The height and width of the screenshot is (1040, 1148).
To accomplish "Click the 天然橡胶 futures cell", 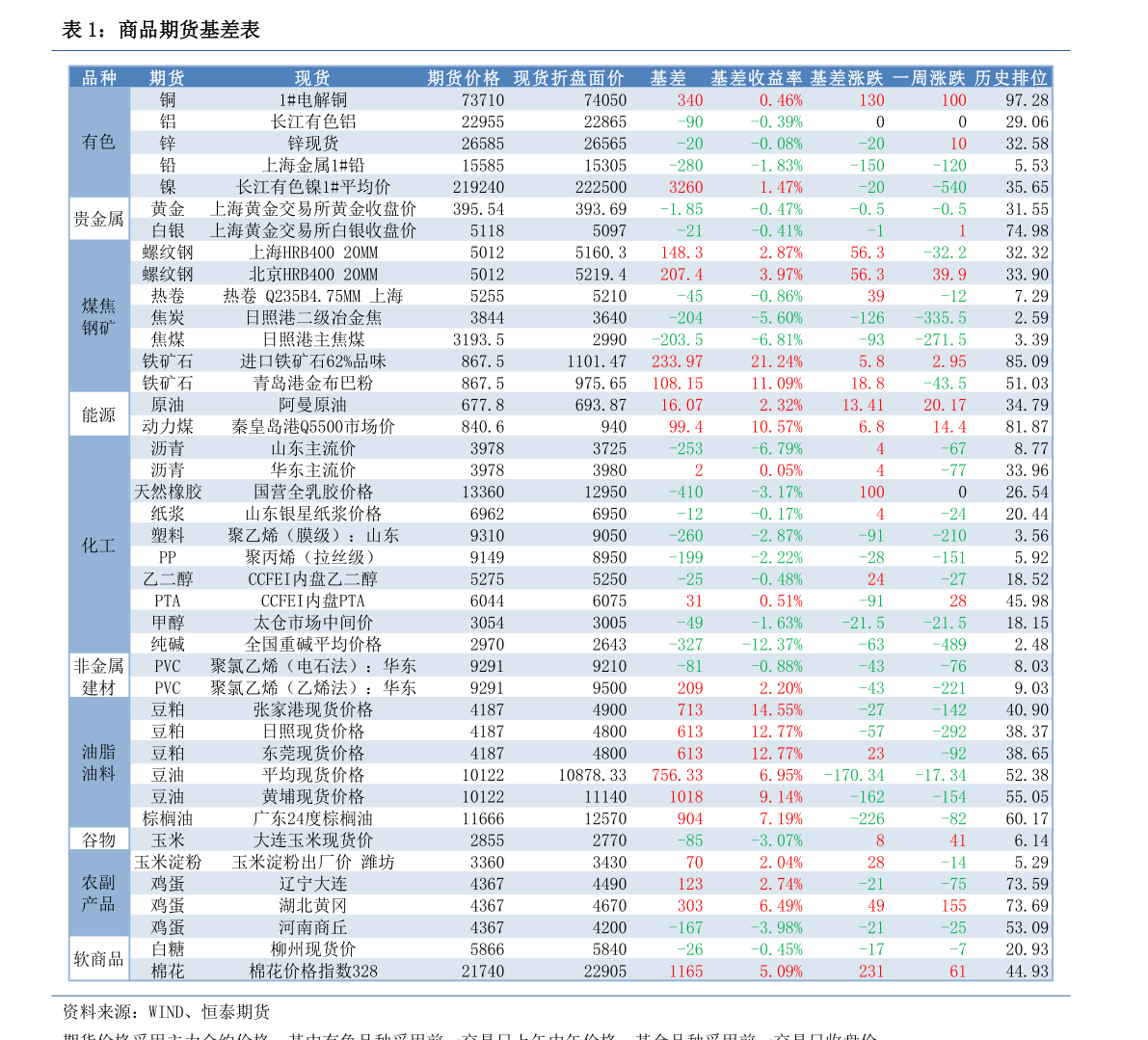I will 168,492.
